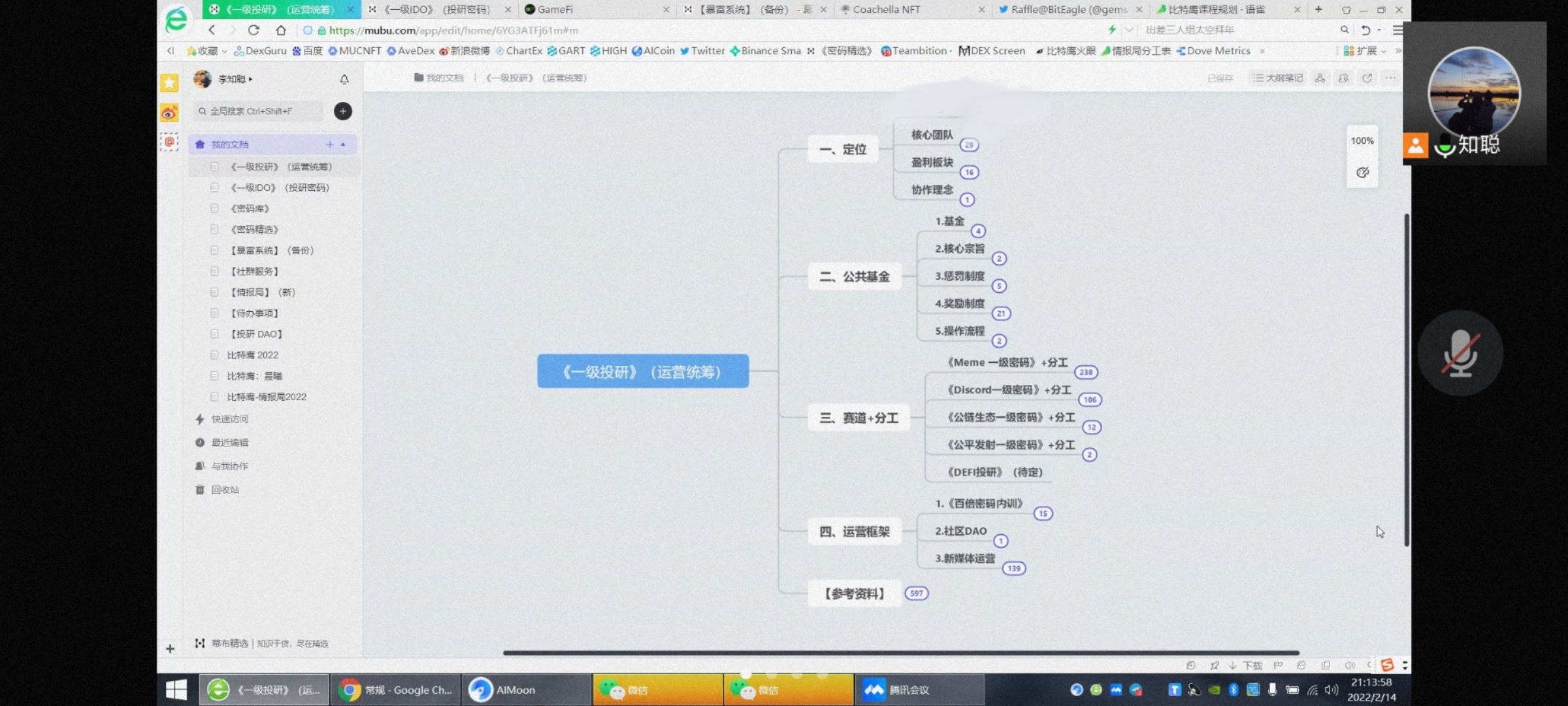Open the mind map theme palette icon

(1362, 173)
